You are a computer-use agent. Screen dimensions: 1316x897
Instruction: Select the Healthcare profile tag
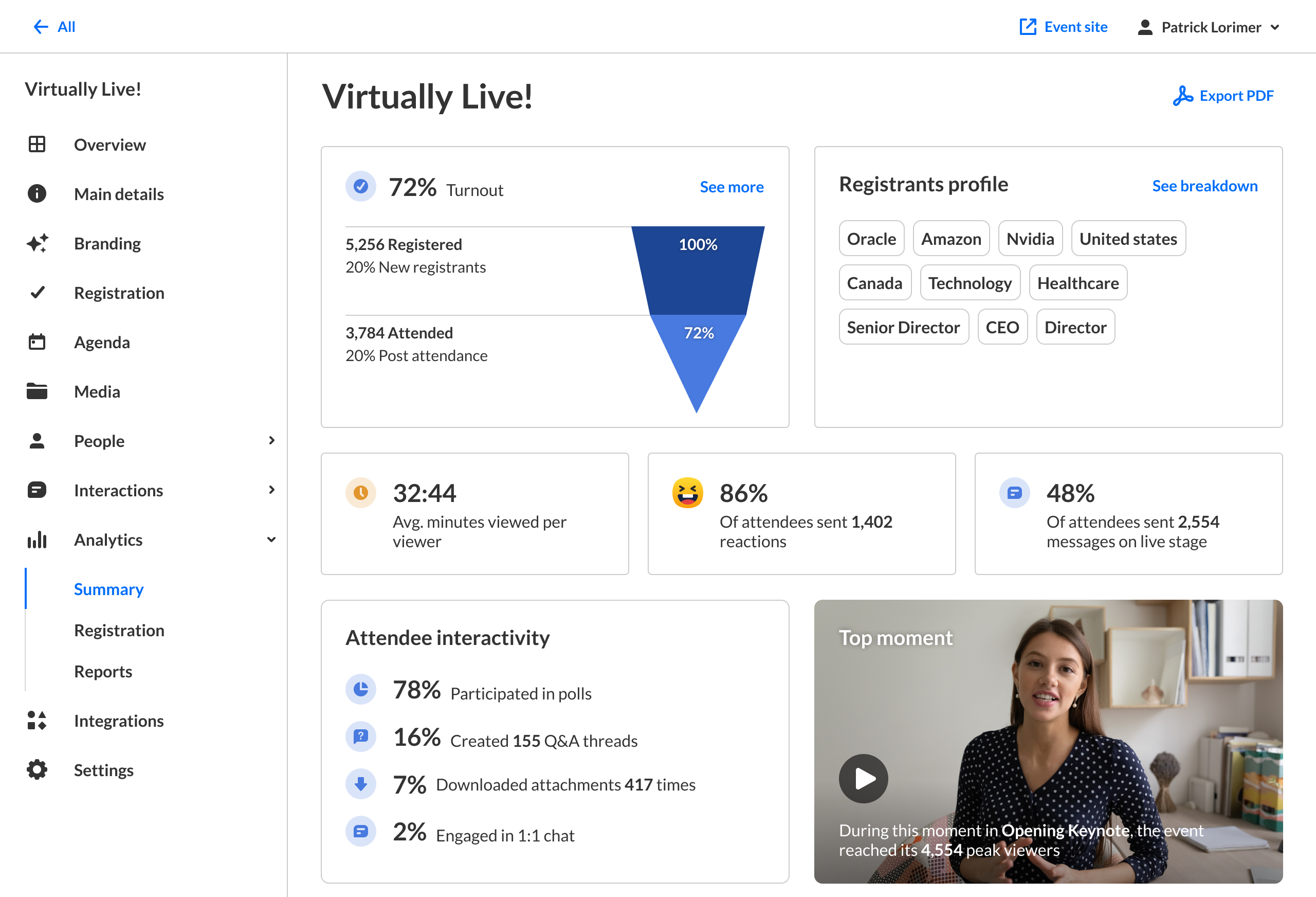coord(1077,283)
